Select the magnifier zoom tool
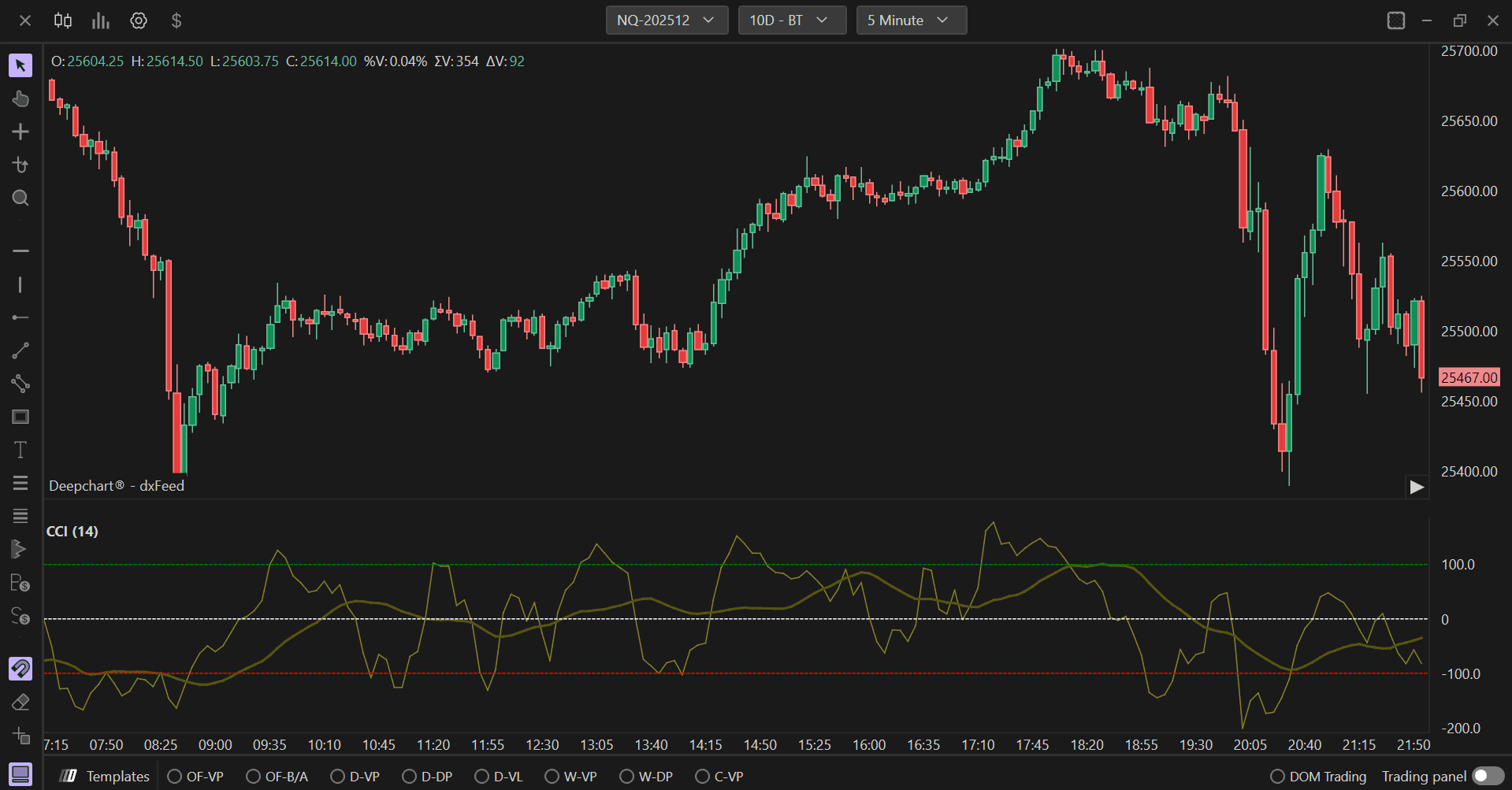The width and height of the screenshot is (1512, 790). [20, 198]
